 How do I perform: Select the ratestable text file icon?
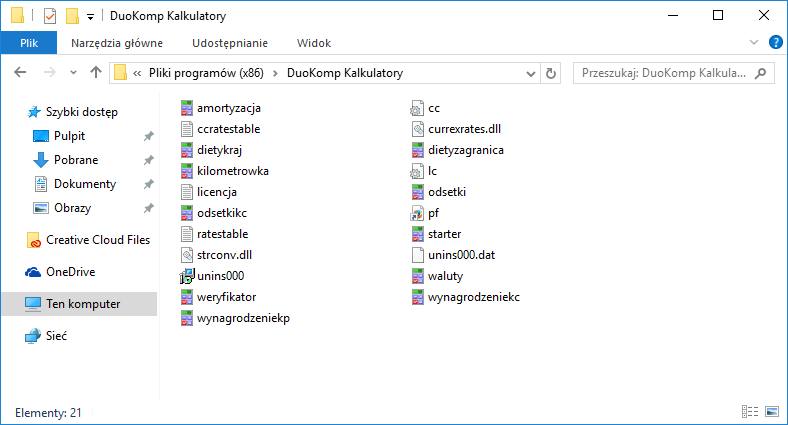point(187,235)
